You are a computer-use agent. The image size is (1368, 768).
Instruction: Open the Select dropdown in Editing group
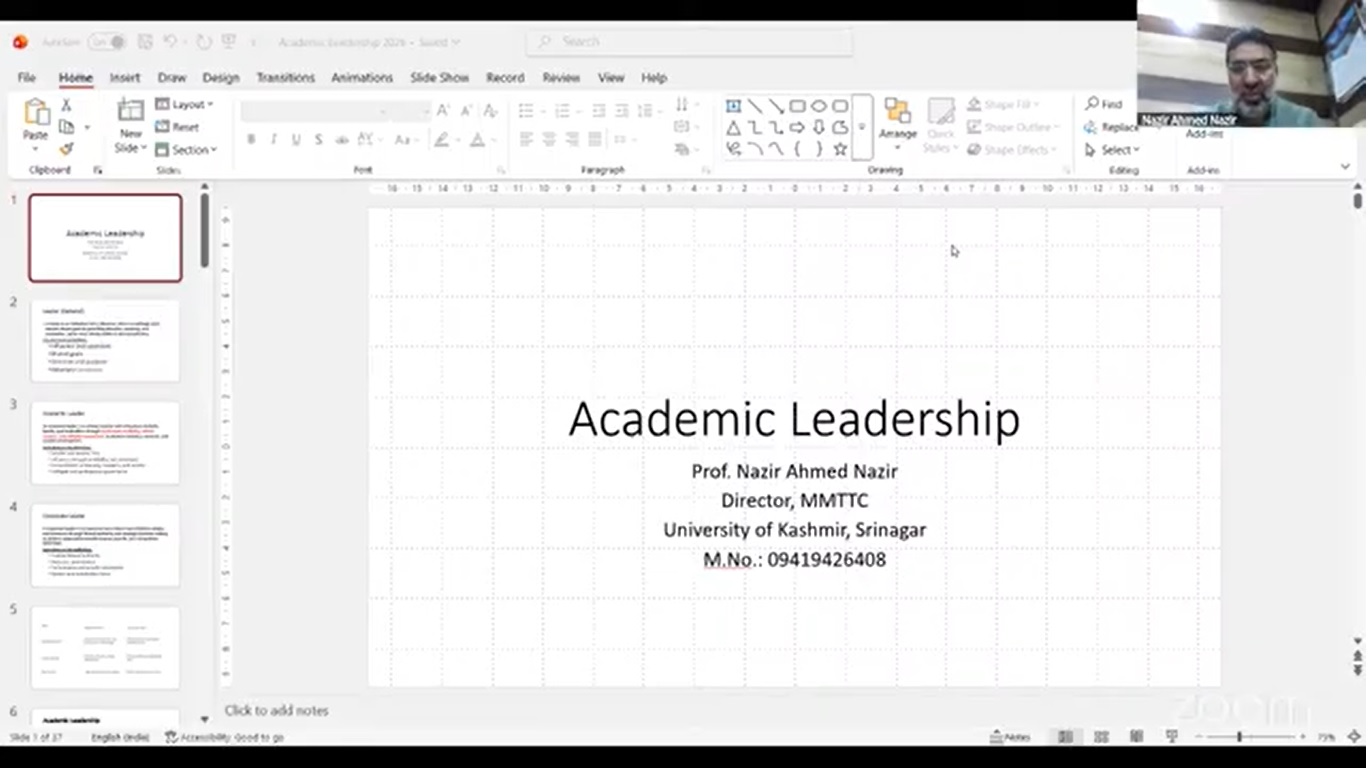pos(1113,150)
